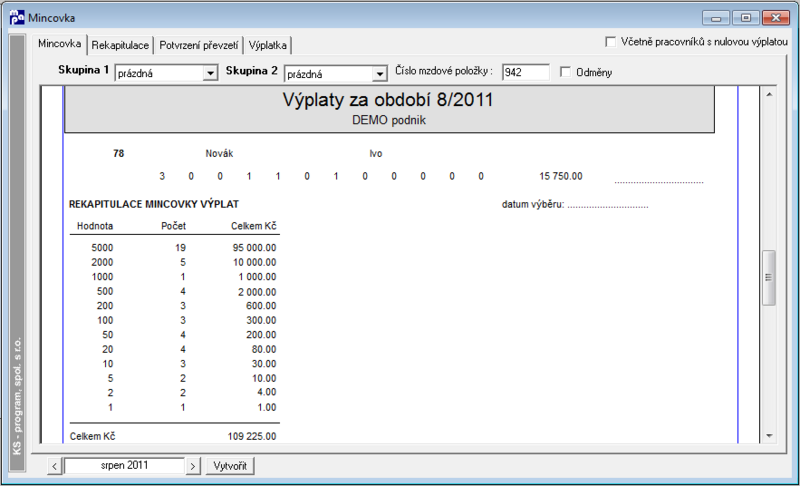Open the Potvrzení převzetí tab
The width and height of the screenshot is (800, 486).
(198, 45)
